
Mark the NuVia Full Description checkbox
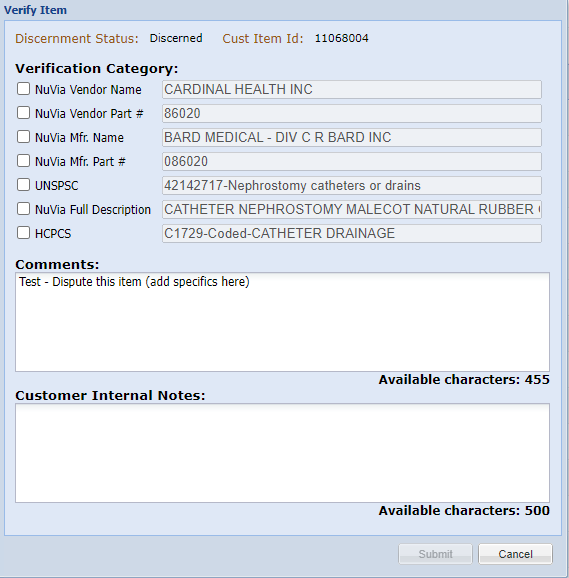(x=23, y=209)
